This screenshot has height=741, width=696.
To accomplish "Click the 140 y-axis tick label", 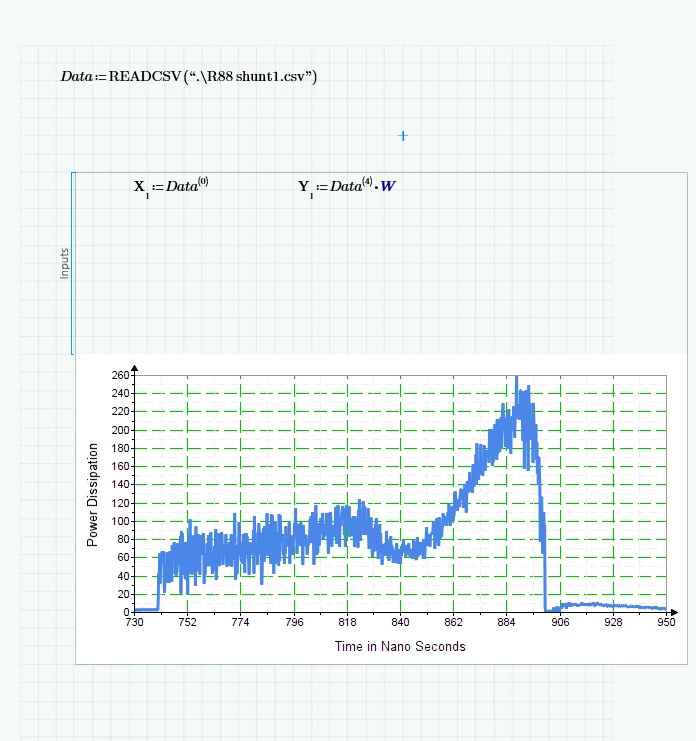I will (120, 484).
